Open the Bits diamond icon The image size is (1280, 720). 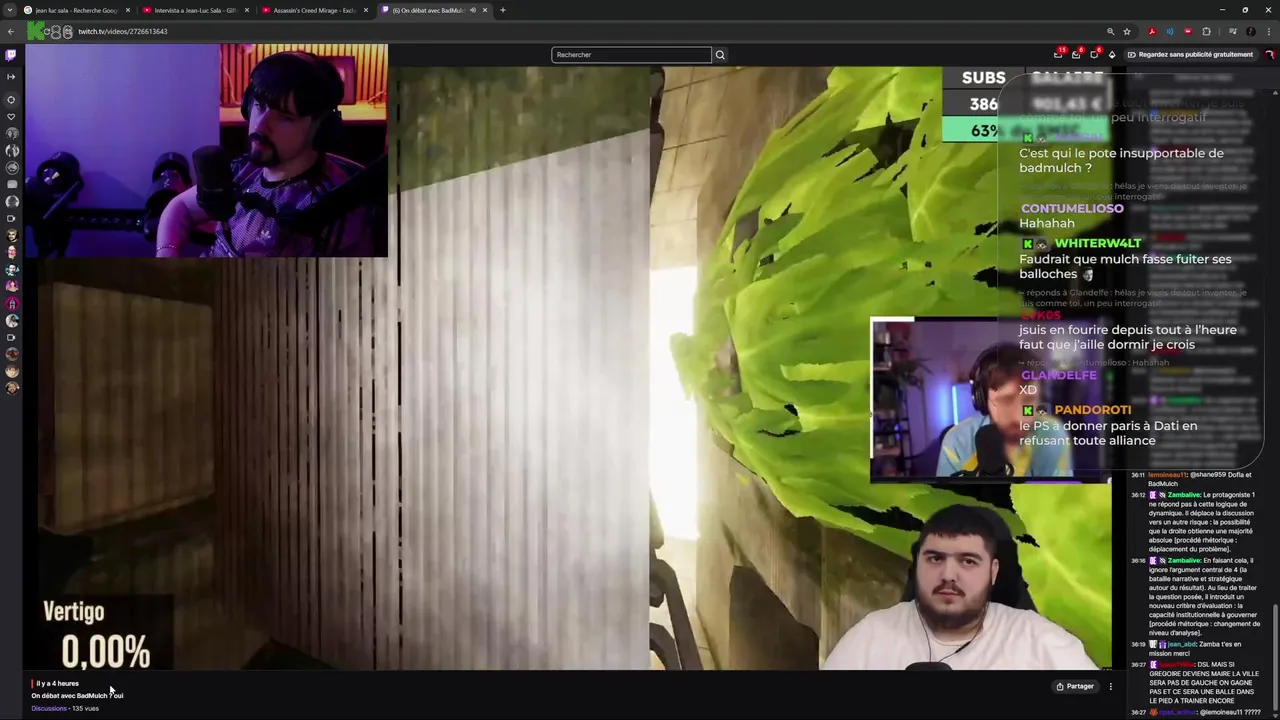click(1112, 54)
